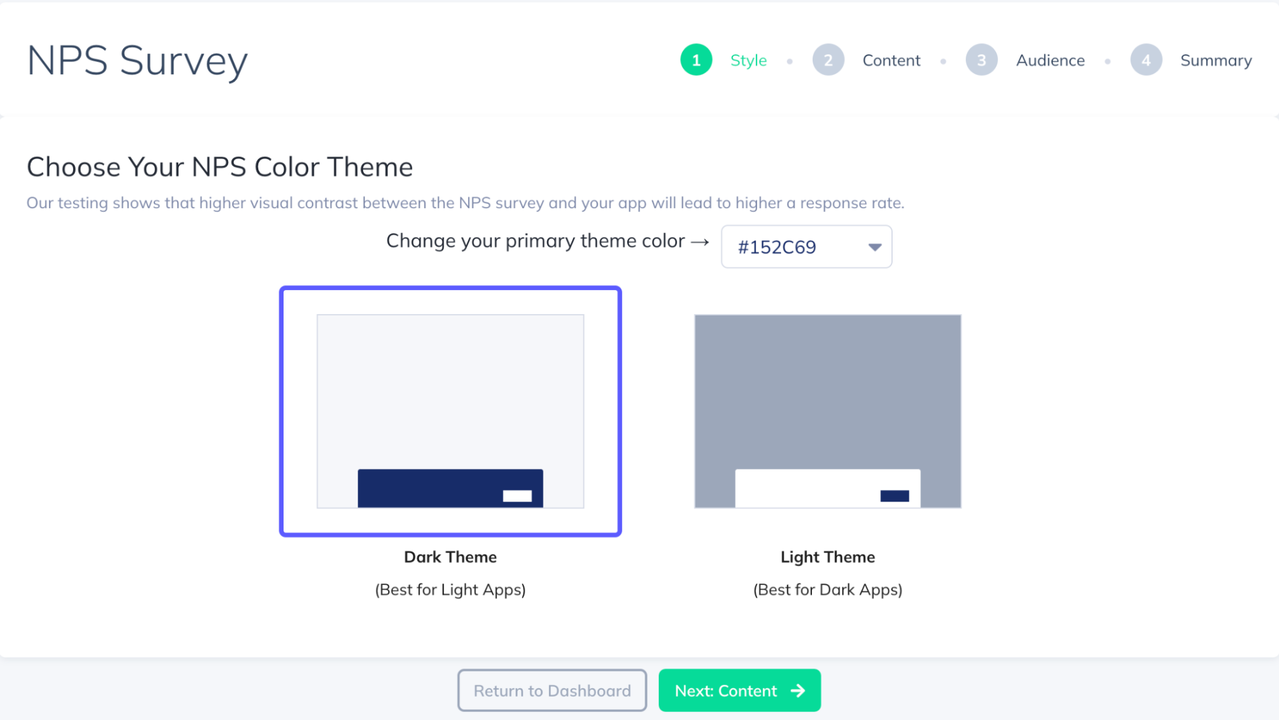The image size is (1279, 720).
Task: Click the arrow icon in Next: Content button
Action: point(797,691)
